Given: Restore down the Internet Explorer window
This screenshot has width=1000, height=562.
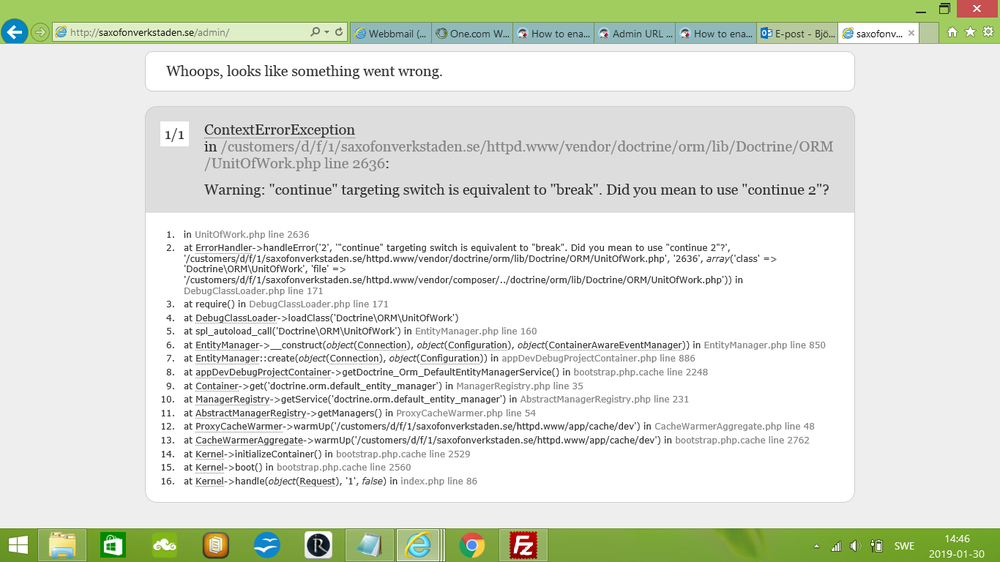Looking at the screenshot, I should (945, 9).
